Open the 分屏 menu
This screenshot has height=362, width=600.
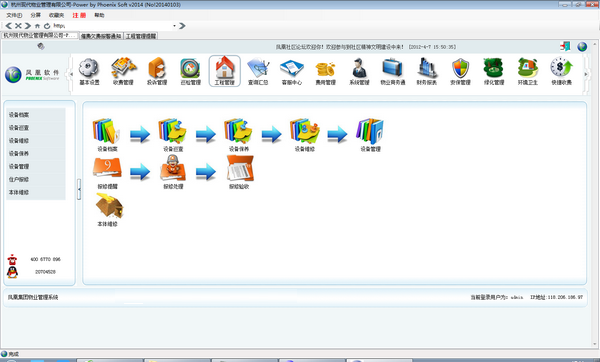[36, 15]
